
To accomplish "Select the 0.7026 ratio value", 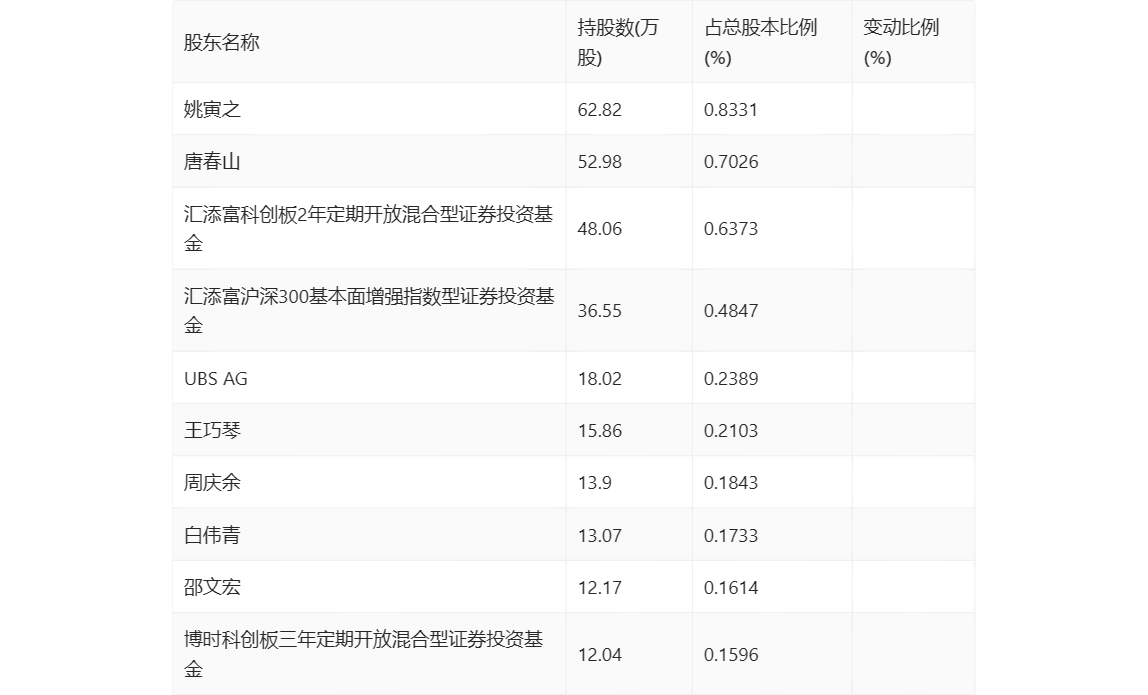I will point(730,162).
